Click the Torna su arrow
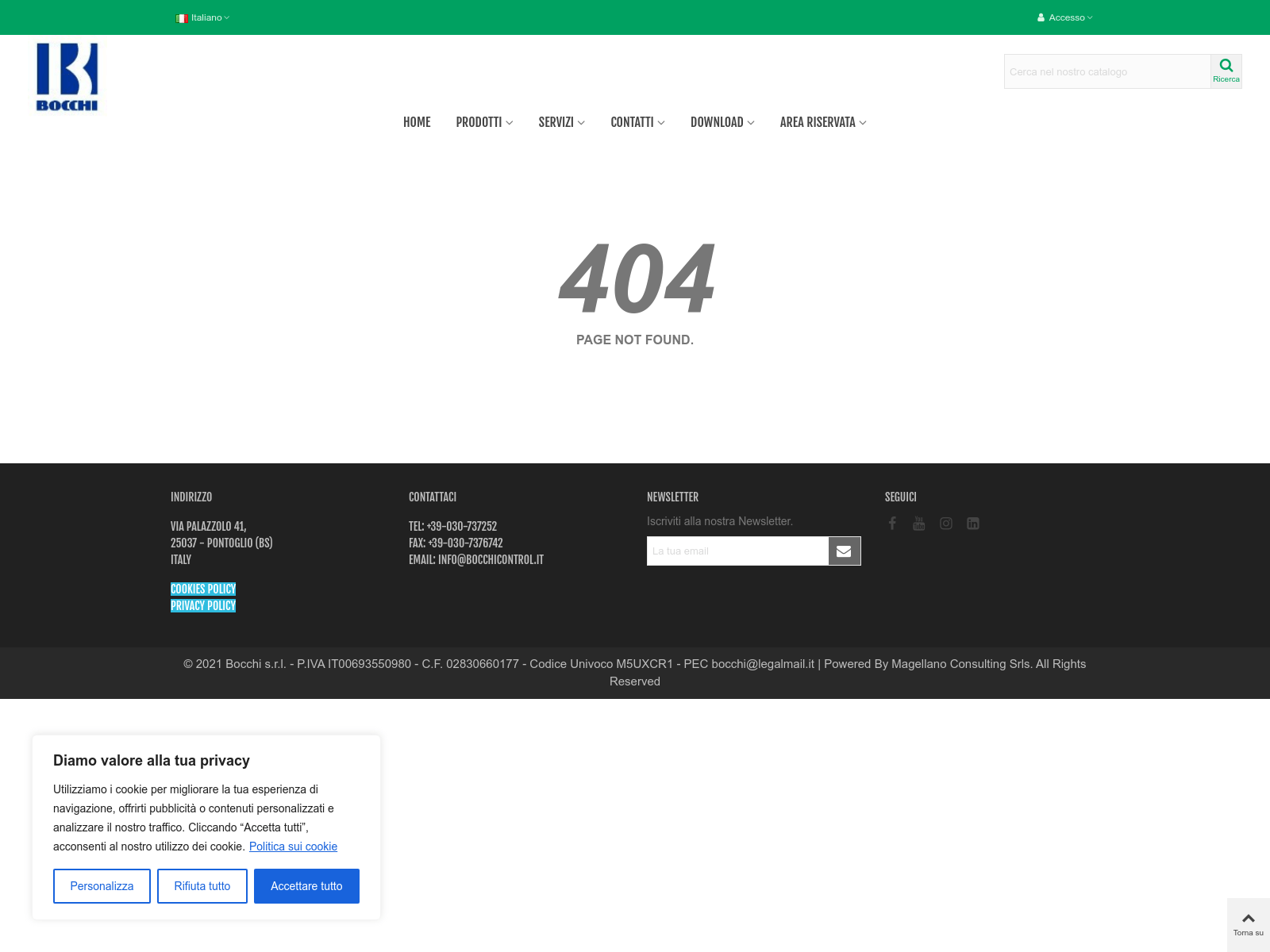The height and width of the screenshot is (952, 1270). click(x=1249, y=924)
